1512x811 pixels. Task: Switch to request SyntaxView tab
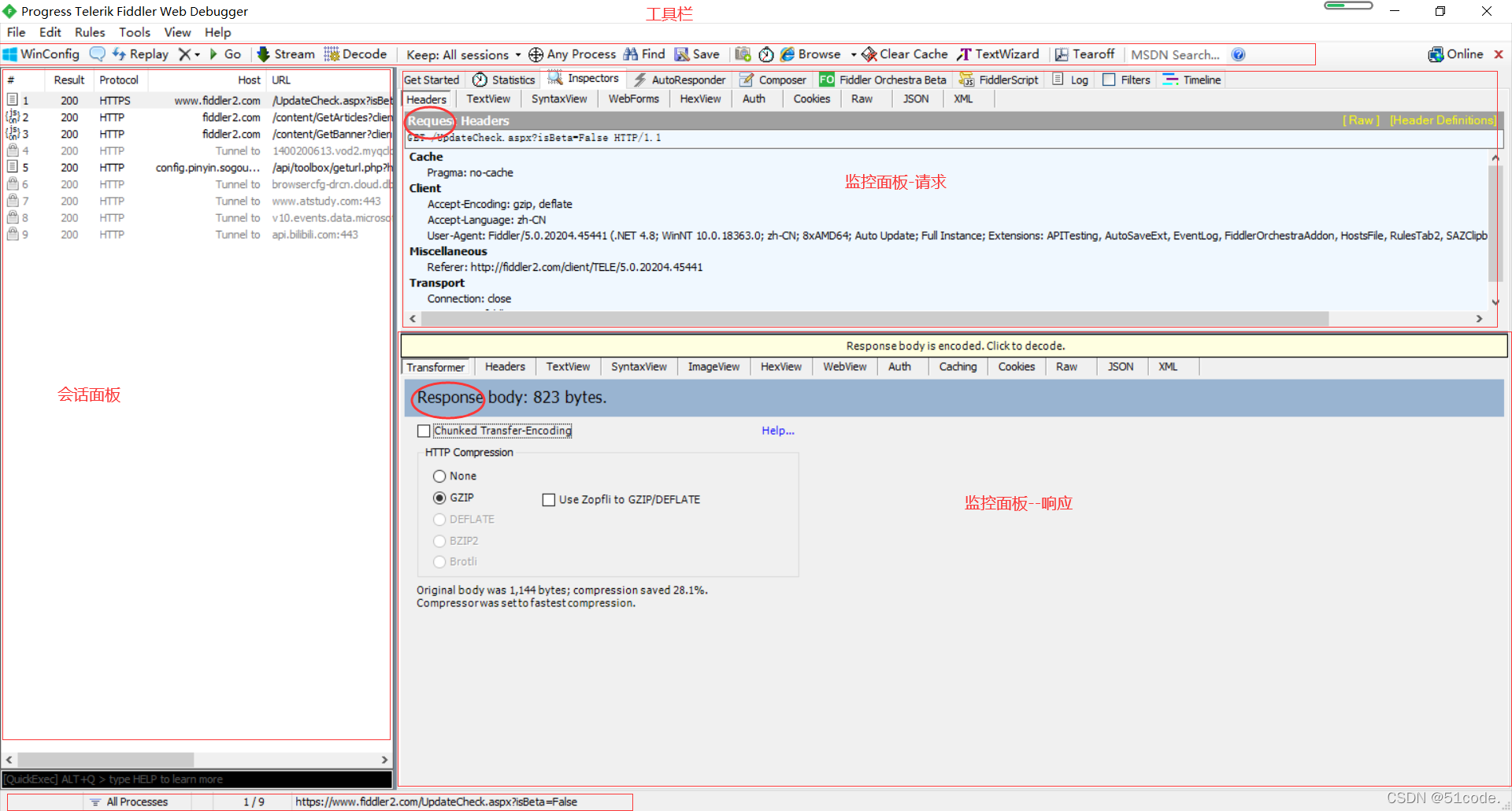click(559, 99)
